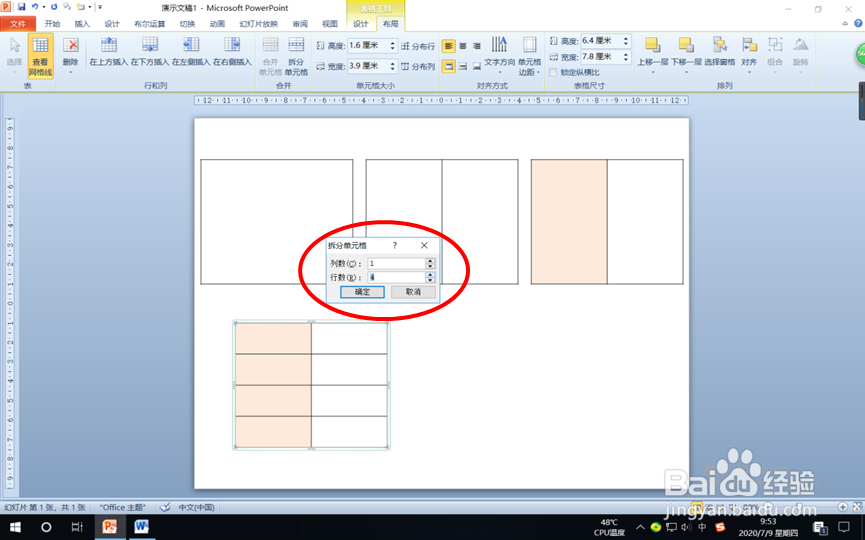Click 上移一层 bring forward icon

pyautogui.click(x=653, y=46)
